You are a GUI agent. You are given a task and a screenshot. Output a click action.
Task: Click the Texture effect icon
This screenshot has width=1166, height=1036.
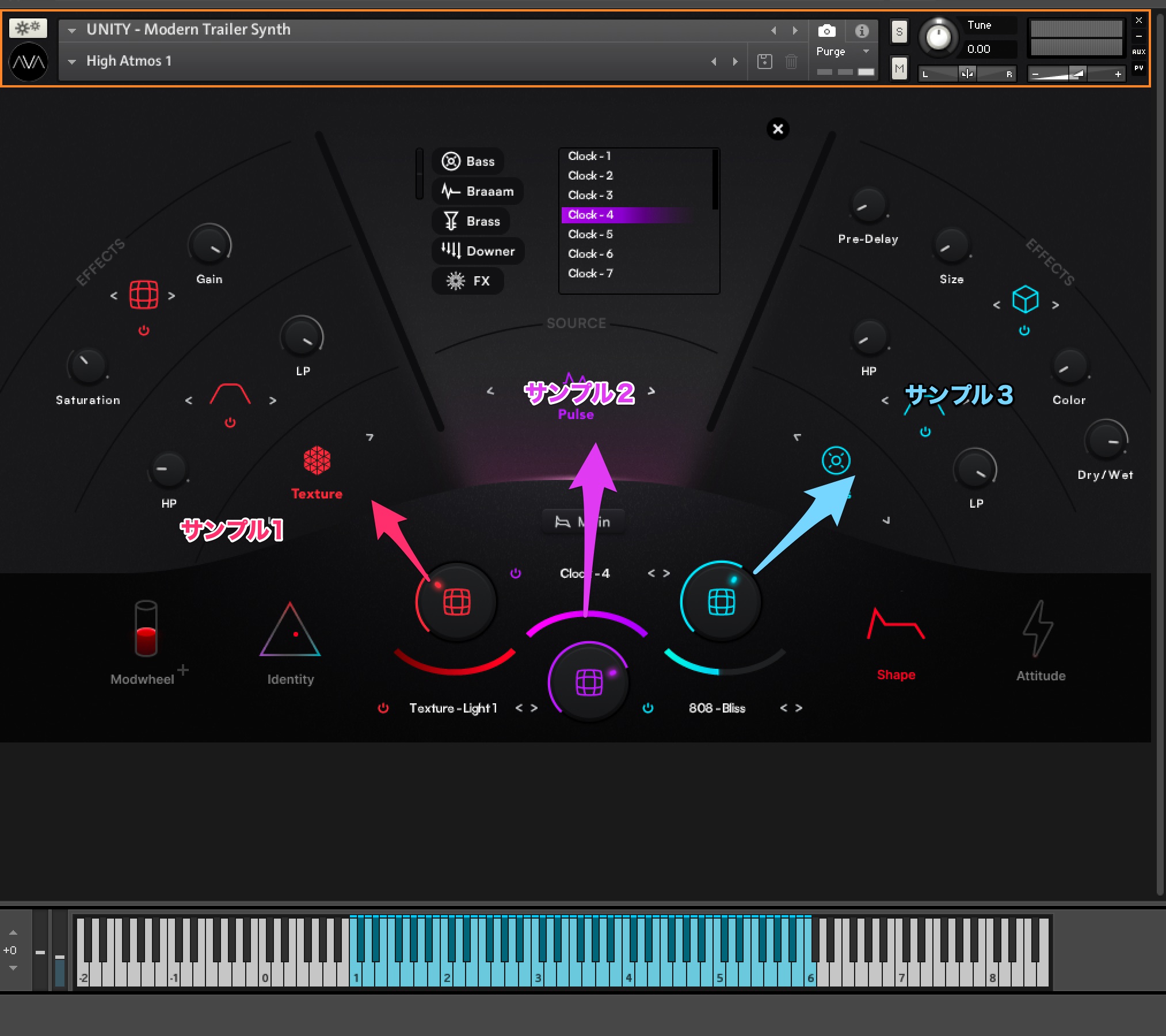pos(317,461)
